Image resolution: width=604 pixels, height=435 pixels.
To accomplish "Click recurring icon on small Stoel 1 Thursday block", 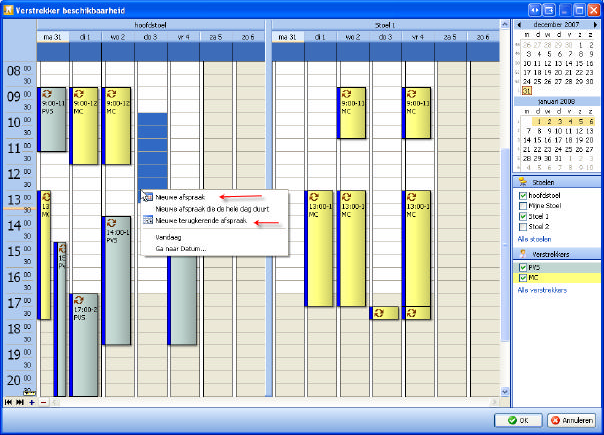I will coord(379,313).
